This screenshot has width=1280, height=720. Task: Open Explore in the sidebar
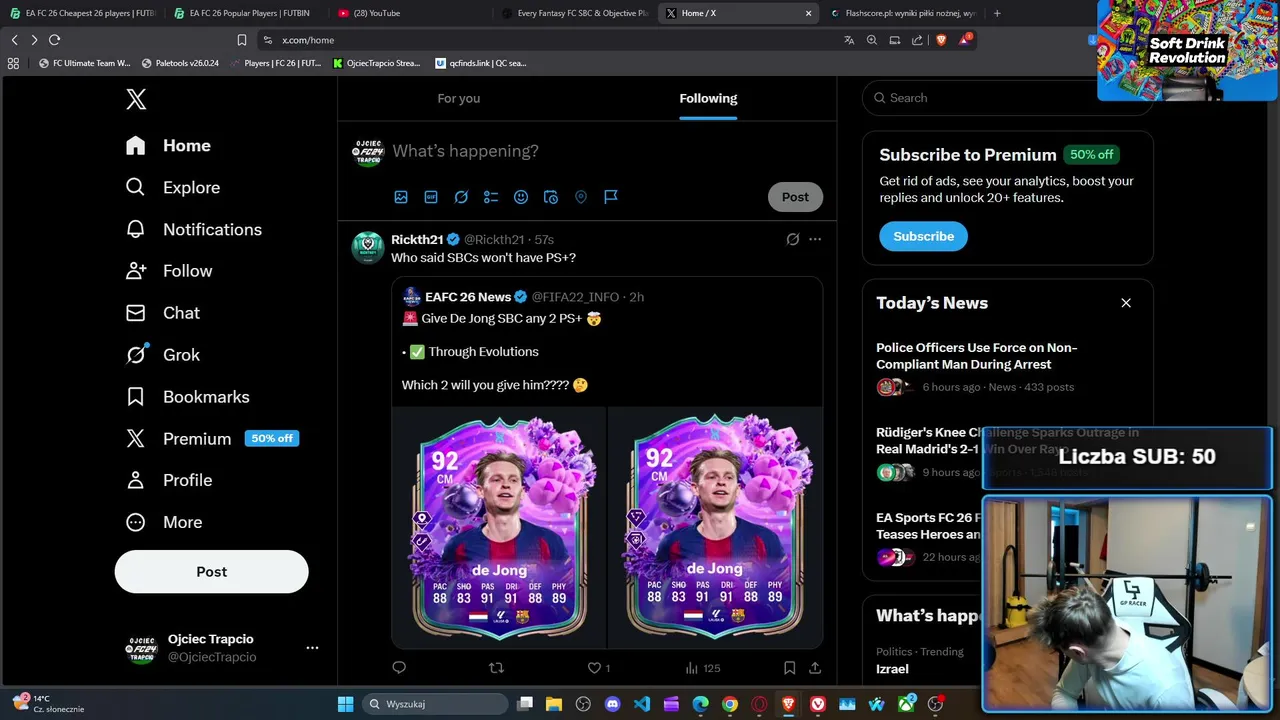pos(172,188)
